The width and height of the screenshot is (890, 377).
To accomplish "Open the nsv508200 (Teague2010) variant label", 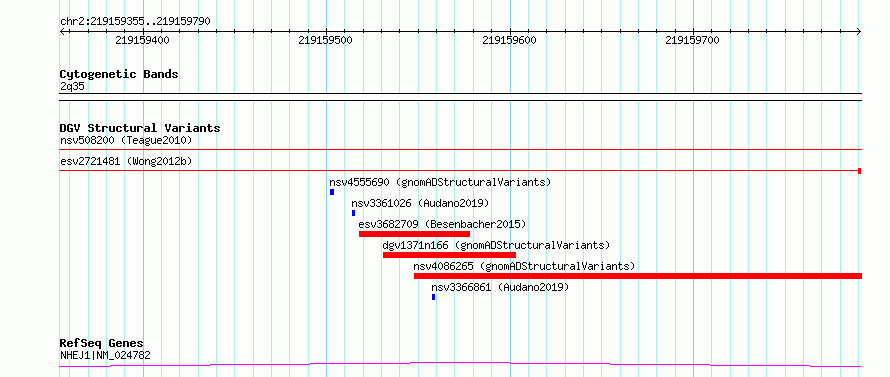I will 126,140.
